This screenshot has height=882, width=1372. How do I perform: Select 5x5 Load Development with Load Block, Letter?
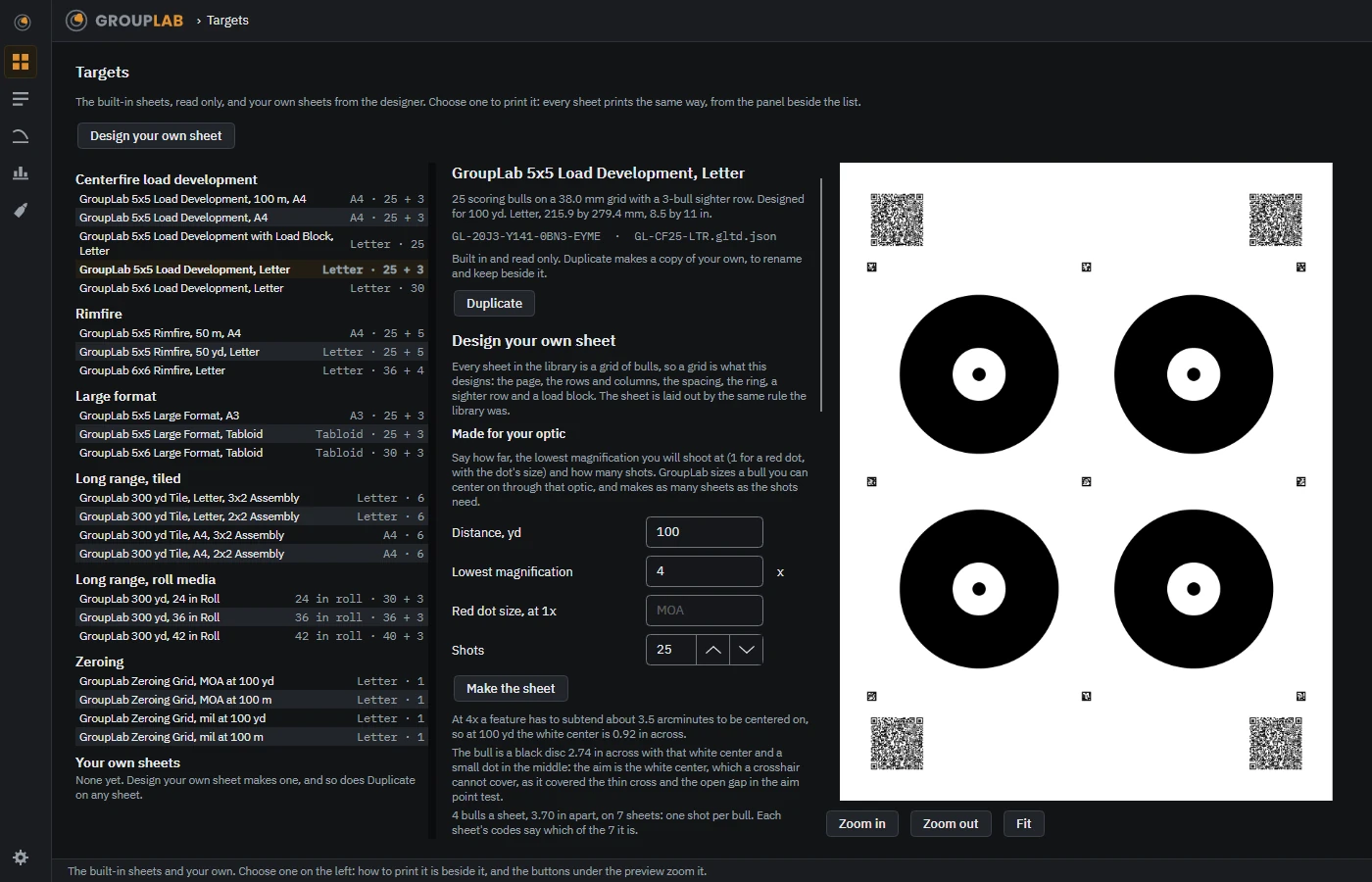tap(252, 244)
